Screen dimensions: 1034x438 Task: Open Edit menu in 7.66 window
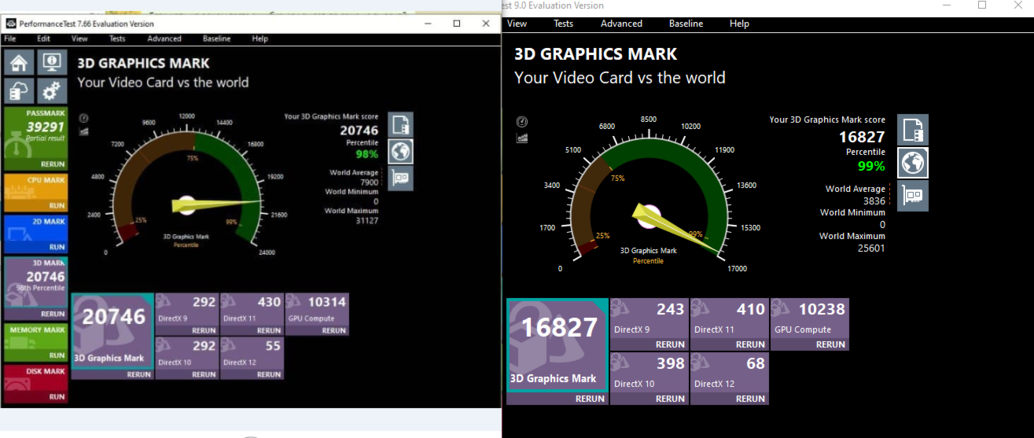(x=44, y=39)
